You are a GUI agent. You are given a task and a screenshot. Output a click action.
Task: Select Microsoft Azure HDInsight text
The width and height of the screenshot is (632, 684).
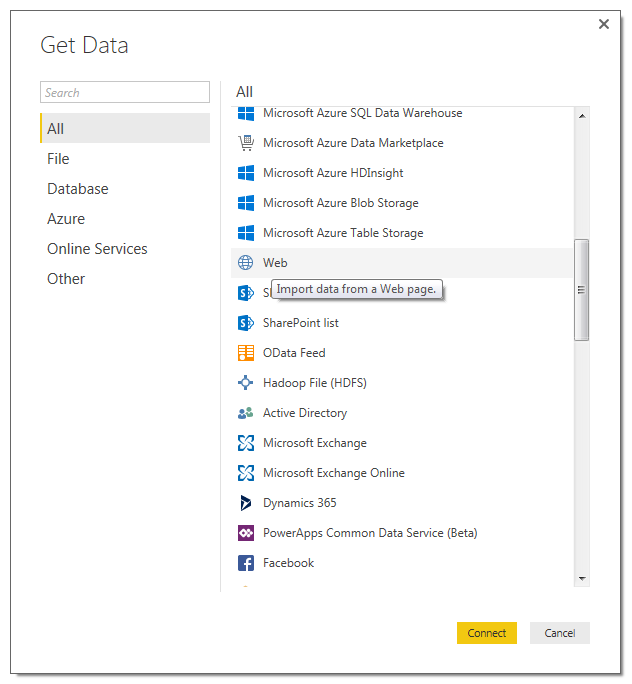point(333,173)
